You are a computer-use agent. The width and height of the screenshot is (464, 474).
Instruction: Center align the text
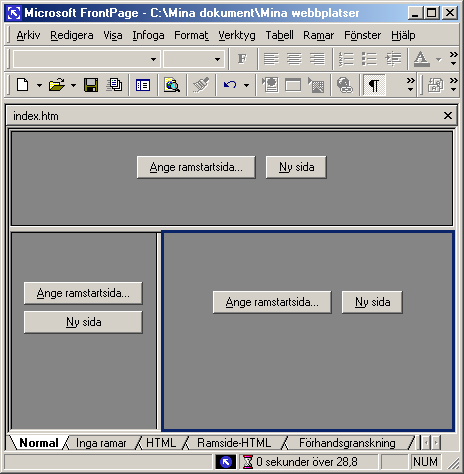point(294,59)
